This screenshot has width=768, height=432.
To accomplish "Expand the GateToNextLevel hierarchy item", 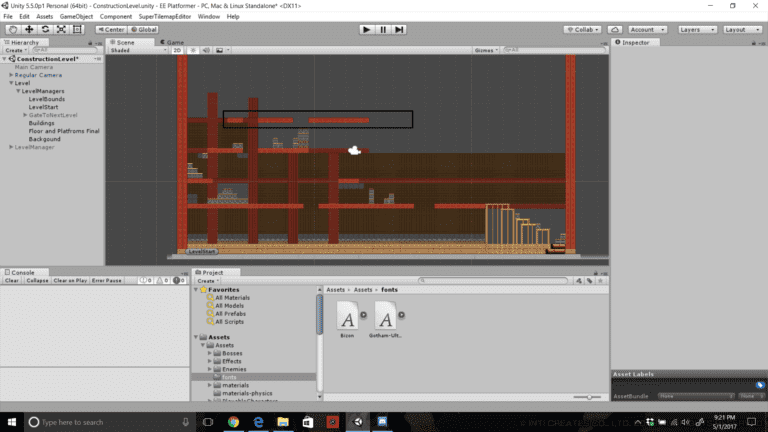I will 25,115.
